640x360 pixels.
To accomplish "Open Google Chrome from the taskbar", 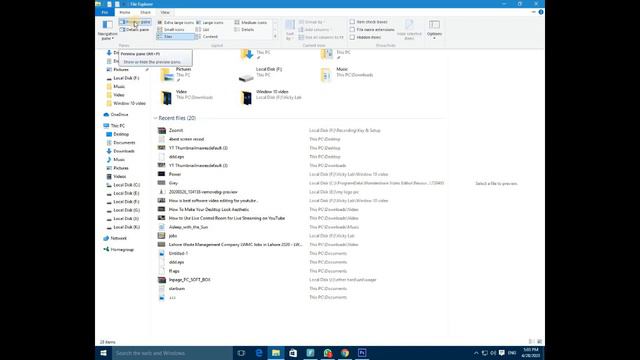I will click(345, 353).
